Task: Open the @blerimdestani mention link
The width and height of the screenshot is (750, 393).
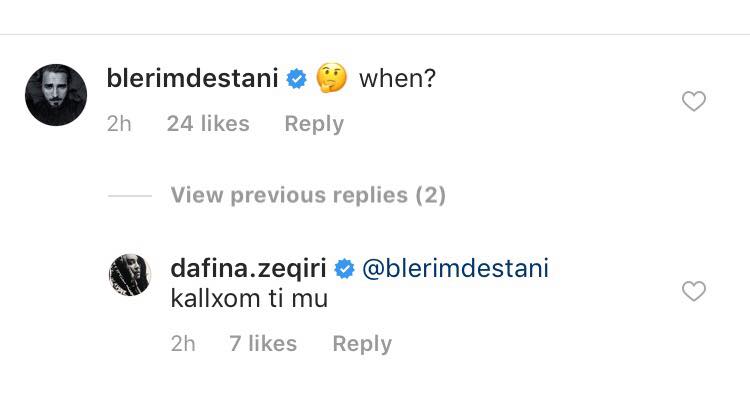Action: coord(455,268)
